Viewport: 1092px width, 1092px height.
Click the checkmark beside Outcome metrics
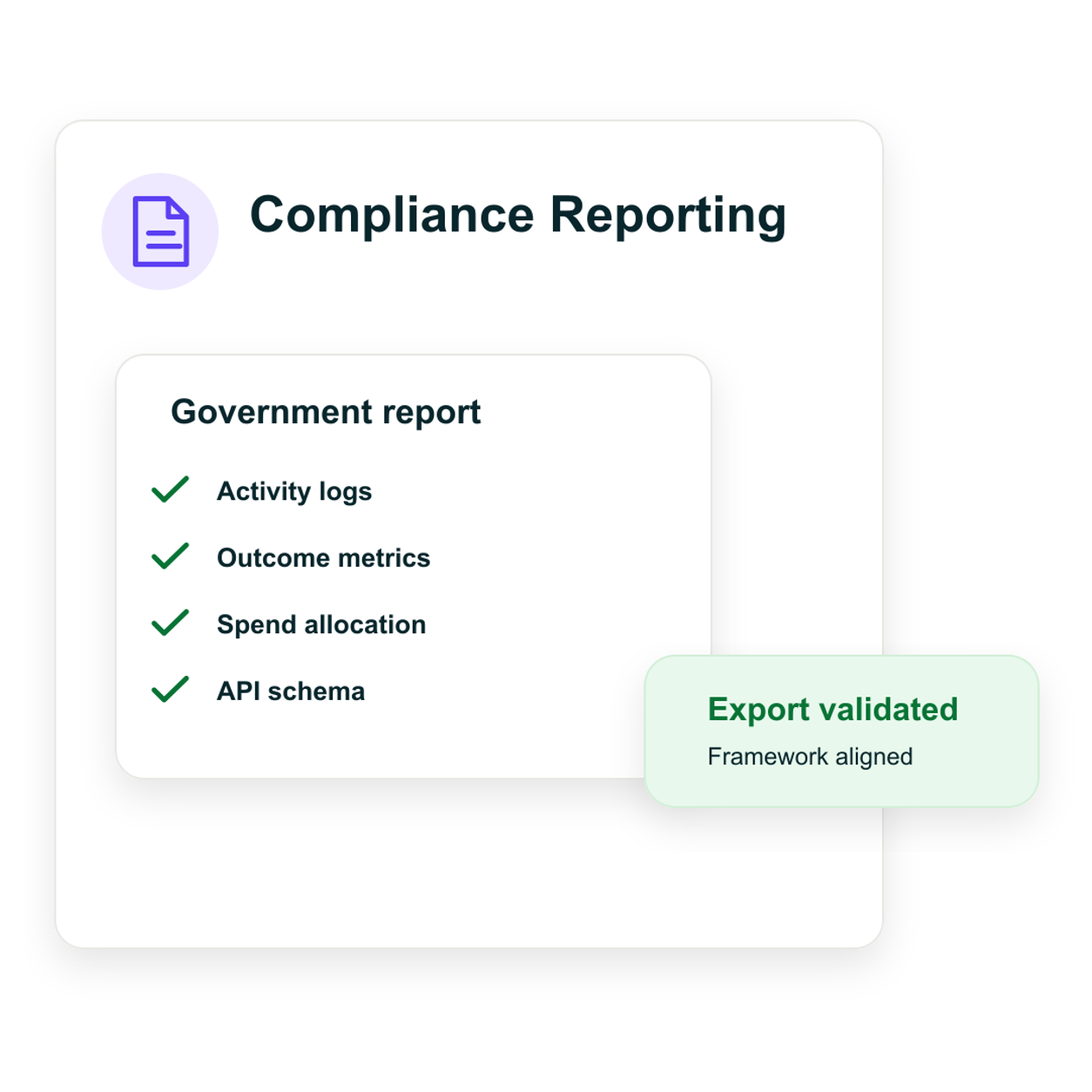point(170,556)
